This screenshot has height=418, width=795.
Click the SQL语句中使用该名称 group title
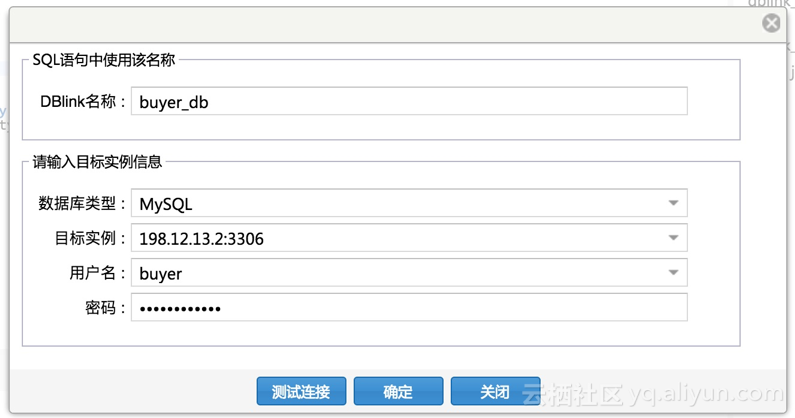[x=104, y=60]
